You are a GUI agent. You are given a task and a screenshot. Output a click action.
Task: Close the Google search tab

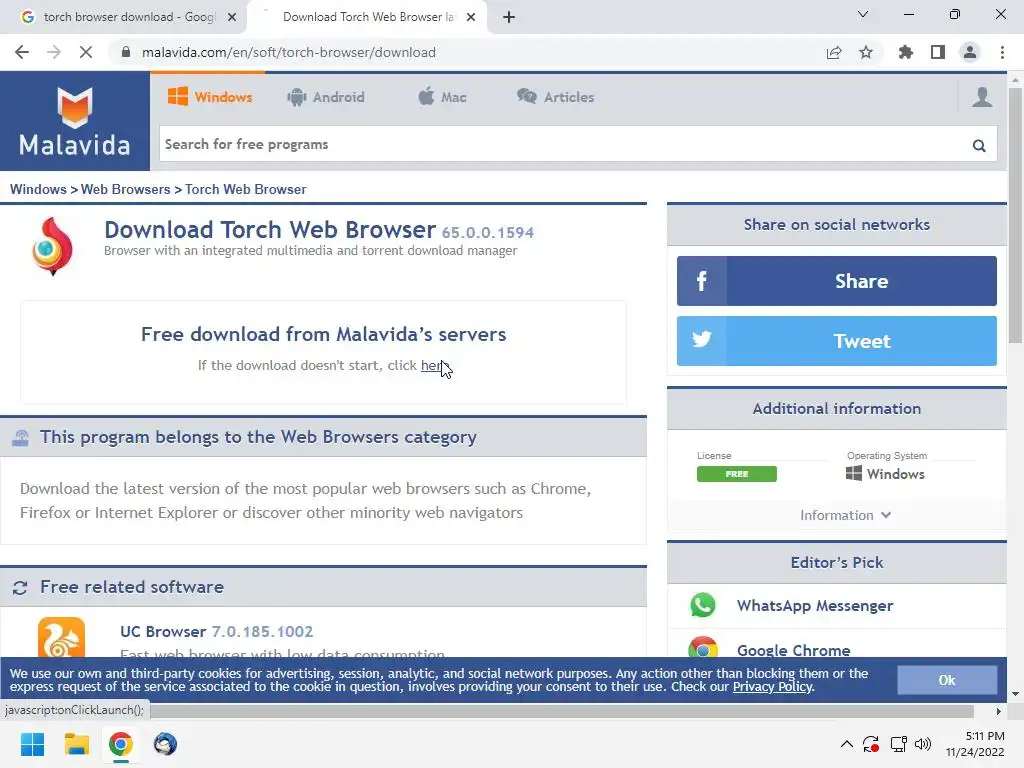[232, 17]
